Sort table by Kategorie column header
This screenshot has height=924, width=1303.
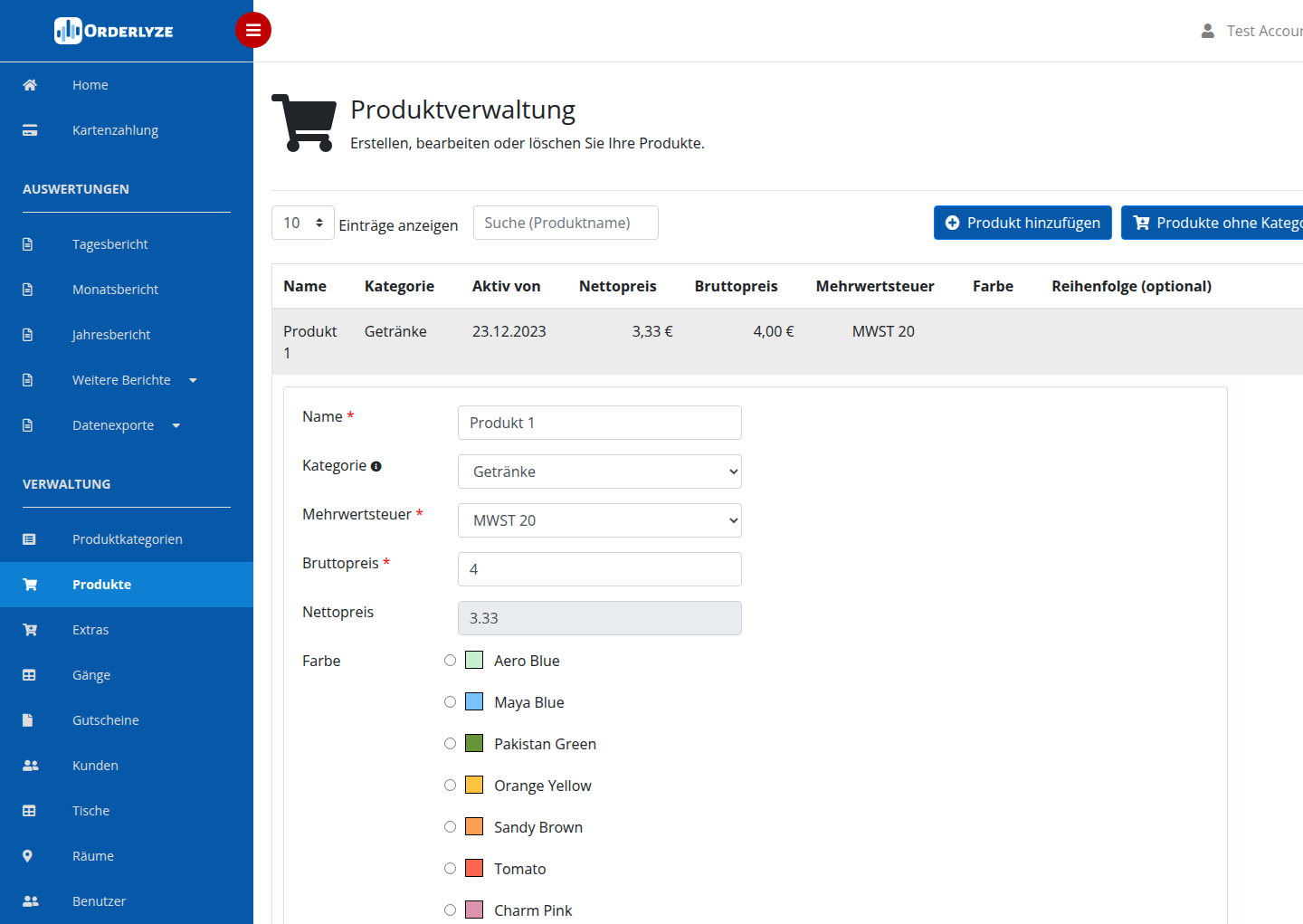coord(399,286)
